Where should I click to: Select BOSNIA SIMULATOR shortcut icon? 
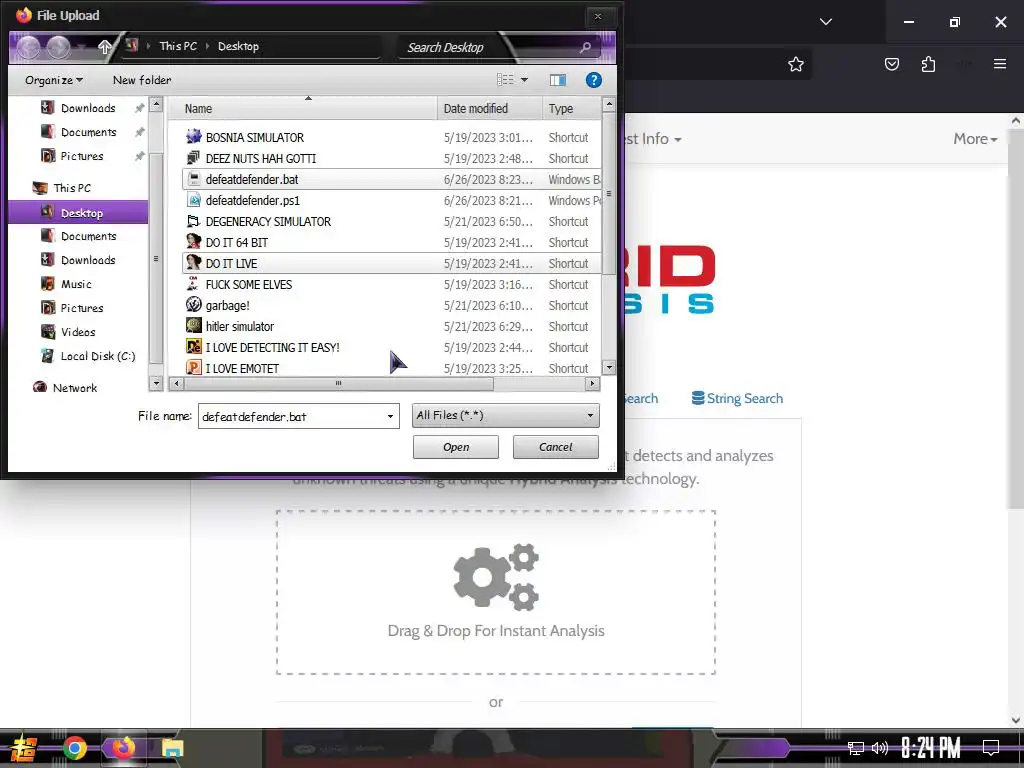(194, 136)
